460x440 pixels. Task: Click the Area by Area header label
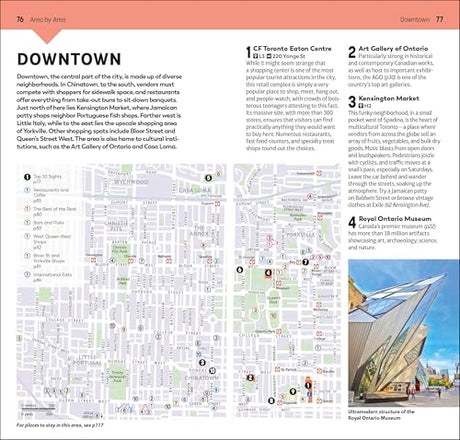tap(48, 20)
